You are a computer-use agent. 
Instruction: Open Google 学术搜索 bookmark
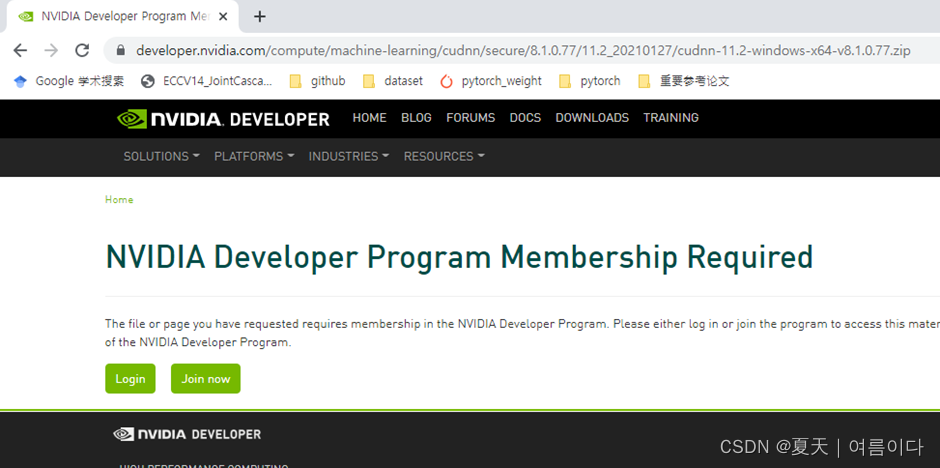[69, 81]
